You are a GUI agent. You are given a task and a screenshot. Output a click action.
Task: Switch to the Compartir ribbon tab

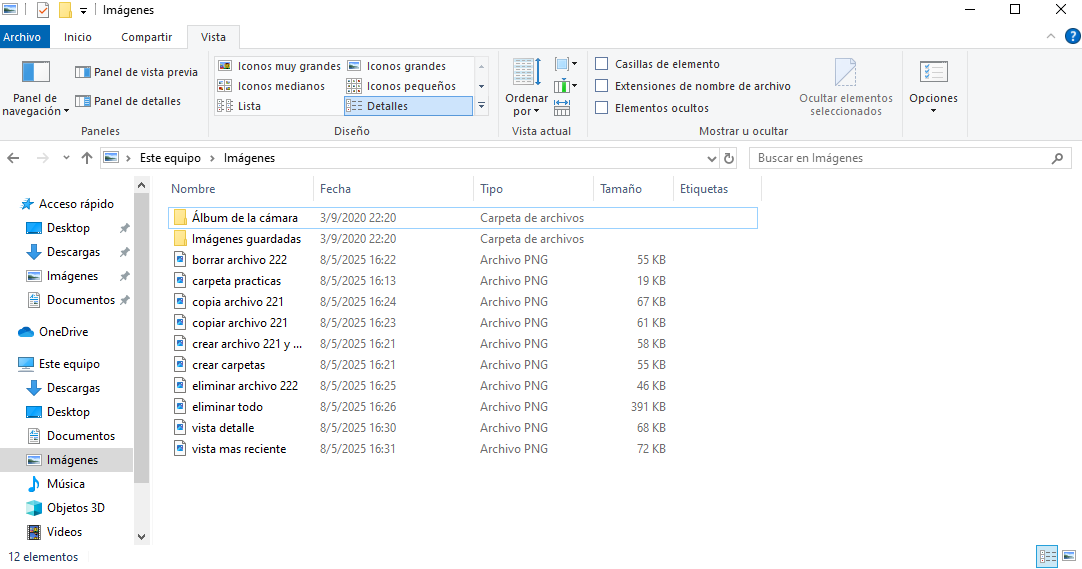pos(146,37)
